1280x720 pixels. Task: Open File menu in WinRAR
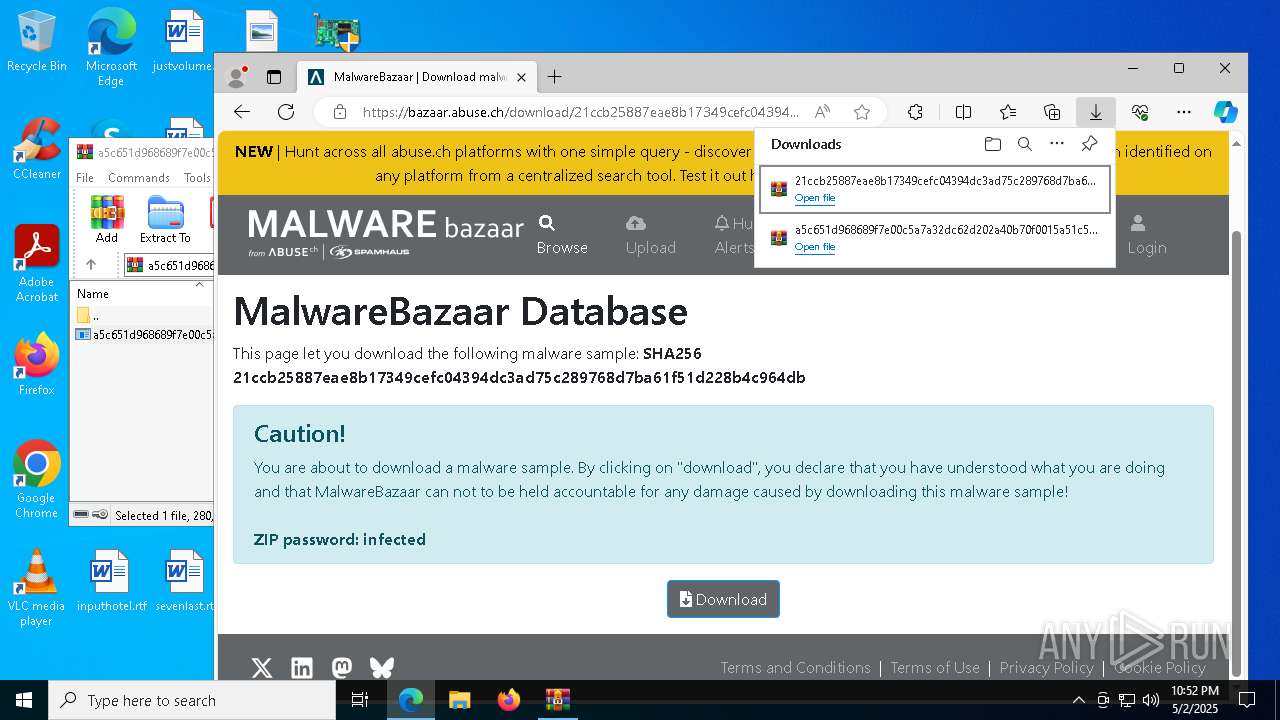[x=85, y=178]
